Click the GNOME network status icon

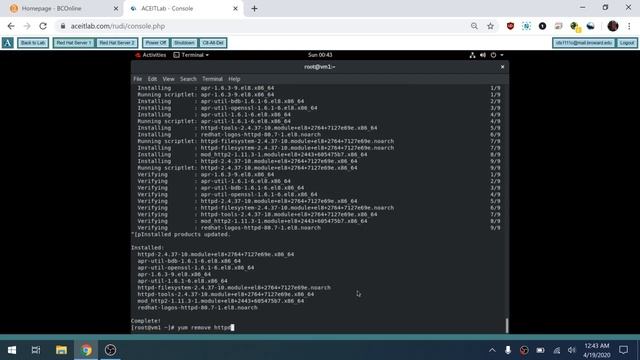point(472,55)
